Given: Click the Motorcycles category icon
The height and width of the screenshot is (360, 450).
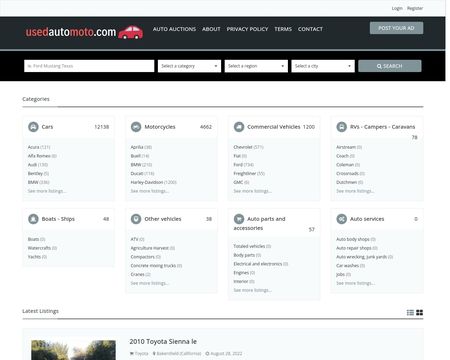Looking at the screenshot, I should [136, 127].
